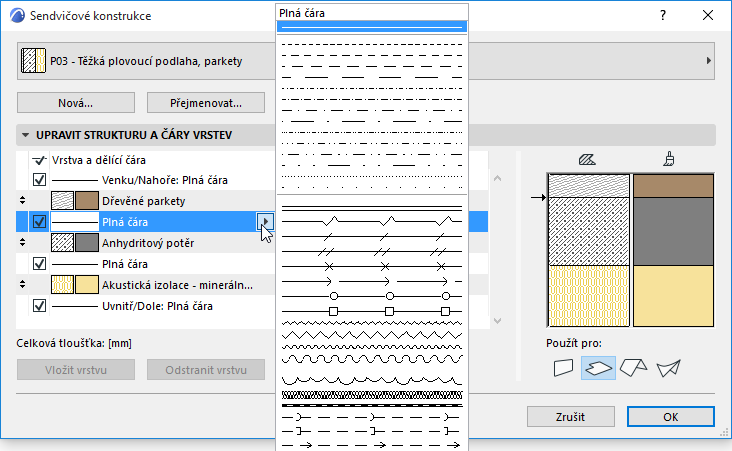Select the line type with circle markers
Screen dimensions: 732x451
[372, 297]
